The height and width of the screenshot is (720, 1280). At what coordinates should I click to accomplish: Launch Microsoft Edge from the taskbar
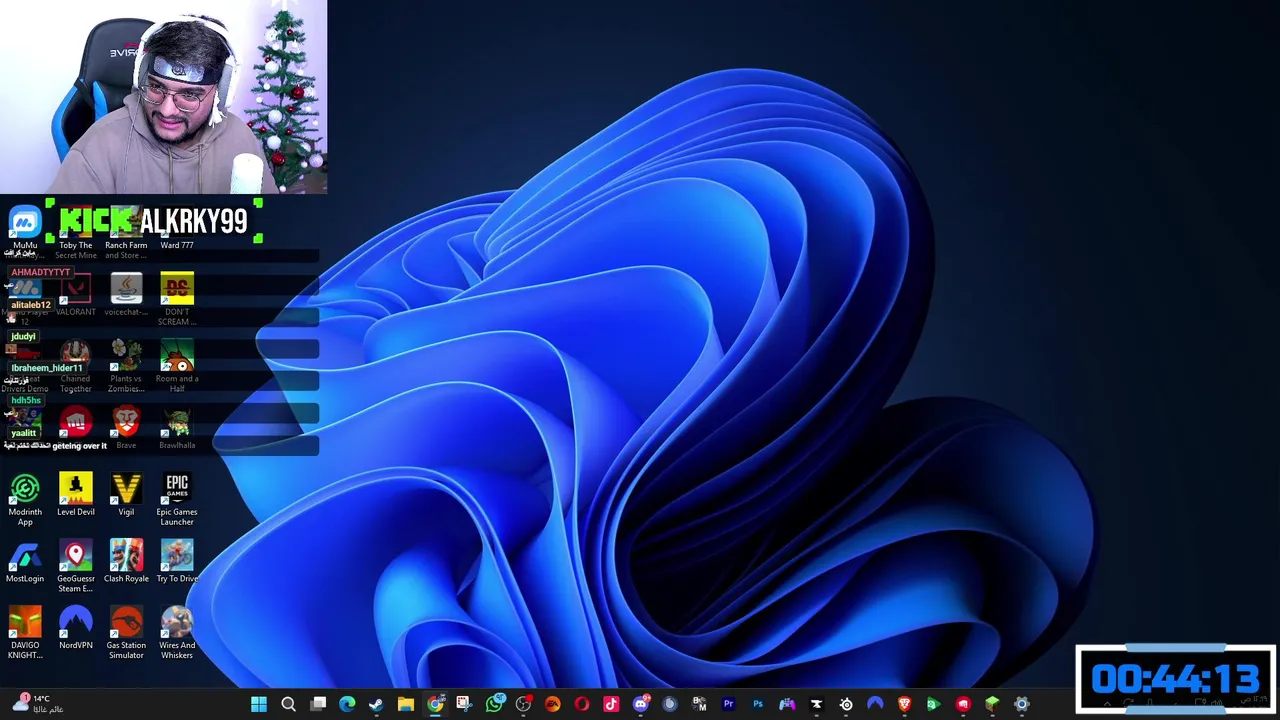[x=347, y=704]
